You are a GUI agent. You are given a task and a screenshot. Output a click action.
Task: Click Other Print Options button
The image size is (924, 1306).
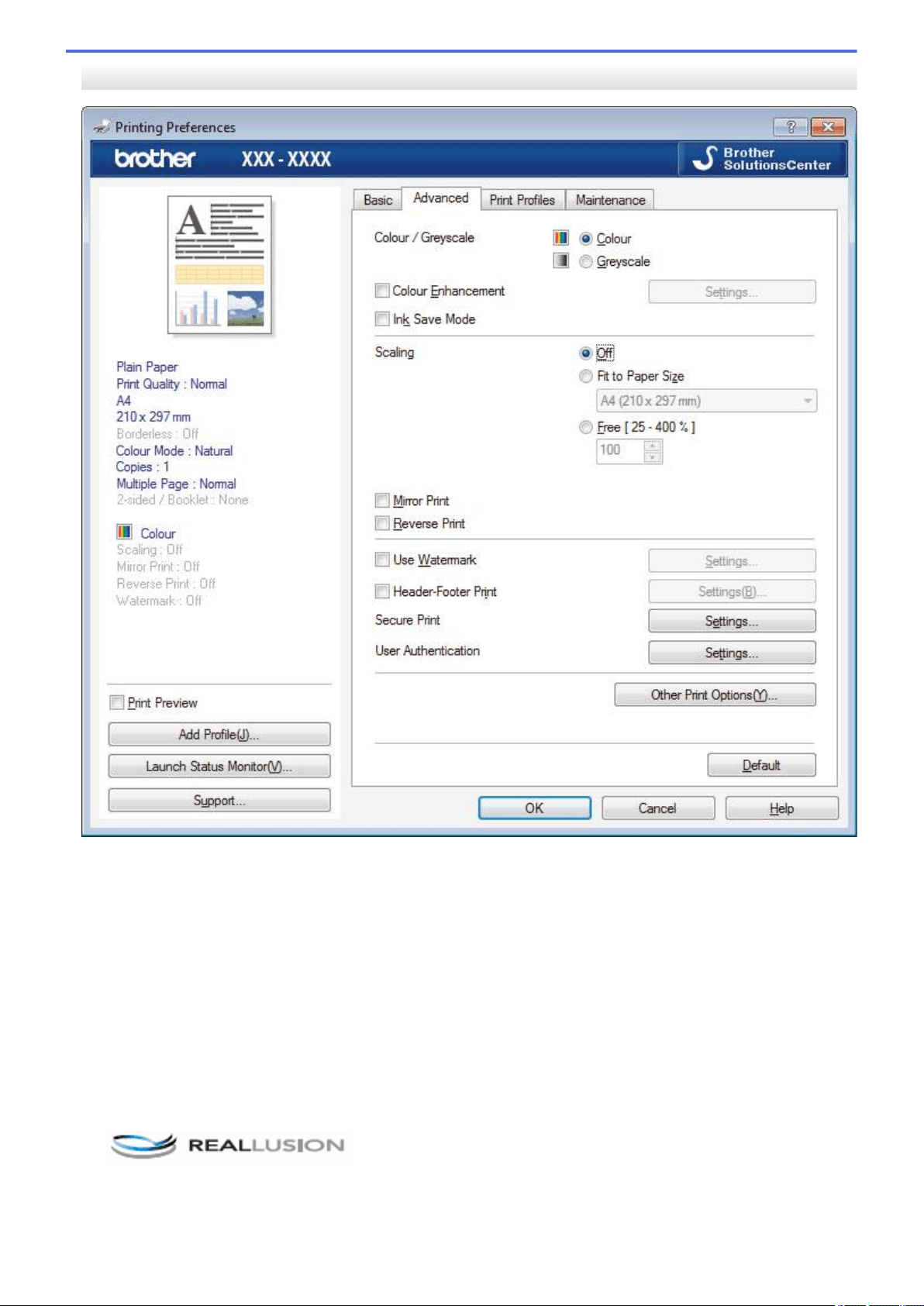click(715, 695)
